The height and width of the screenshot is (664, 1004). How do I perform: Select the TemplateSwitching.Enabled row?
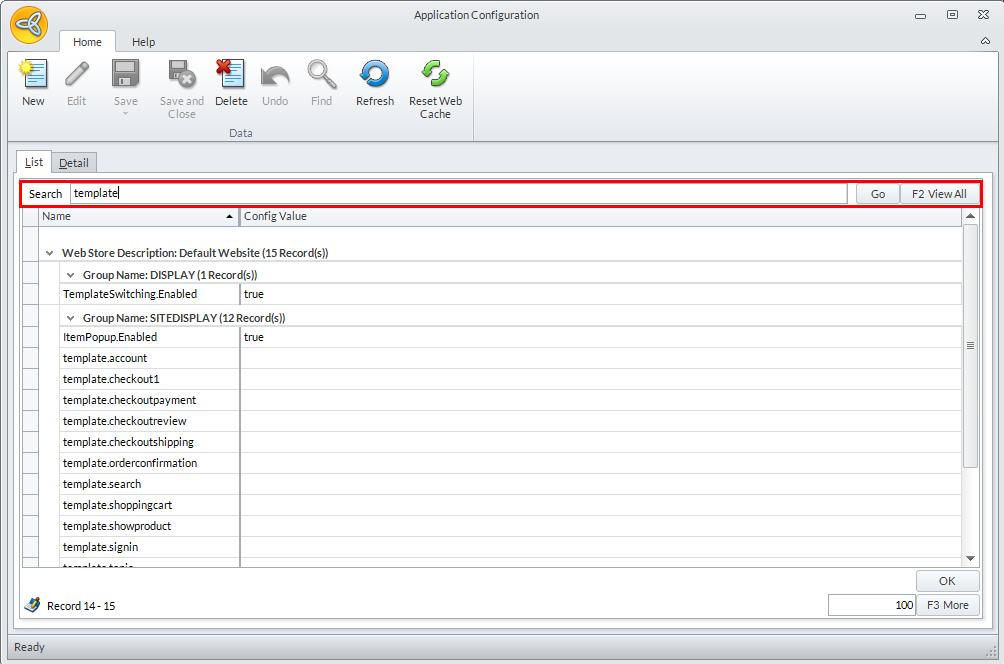point(510,294)
